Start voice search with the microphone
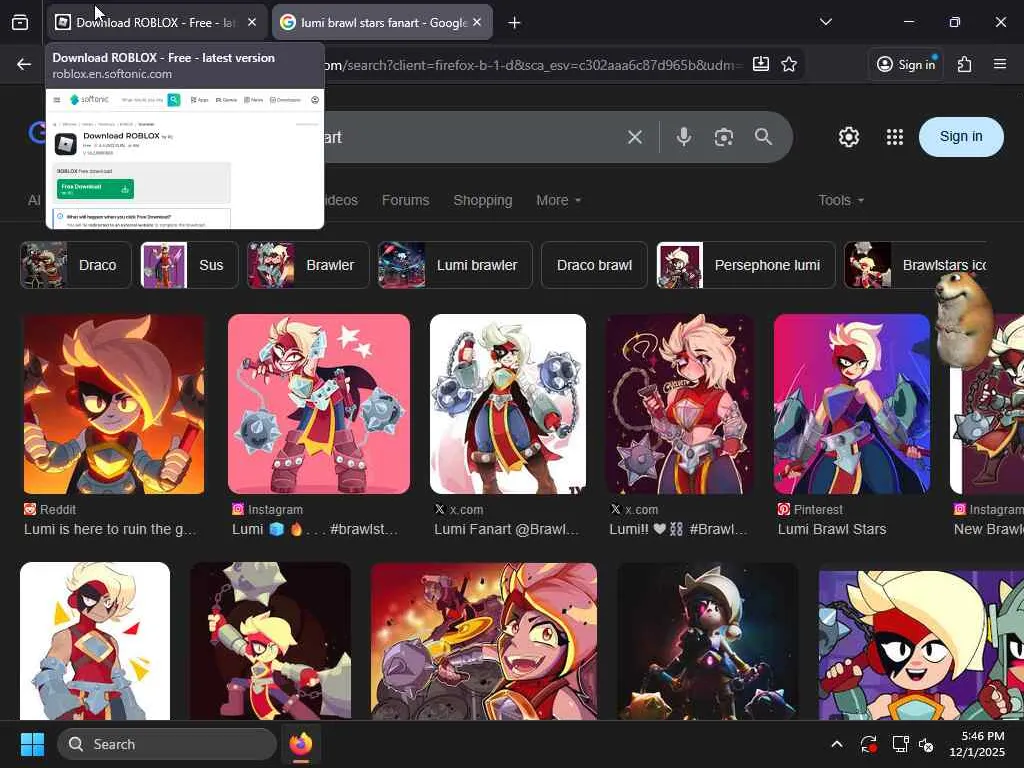 (684, 137)
